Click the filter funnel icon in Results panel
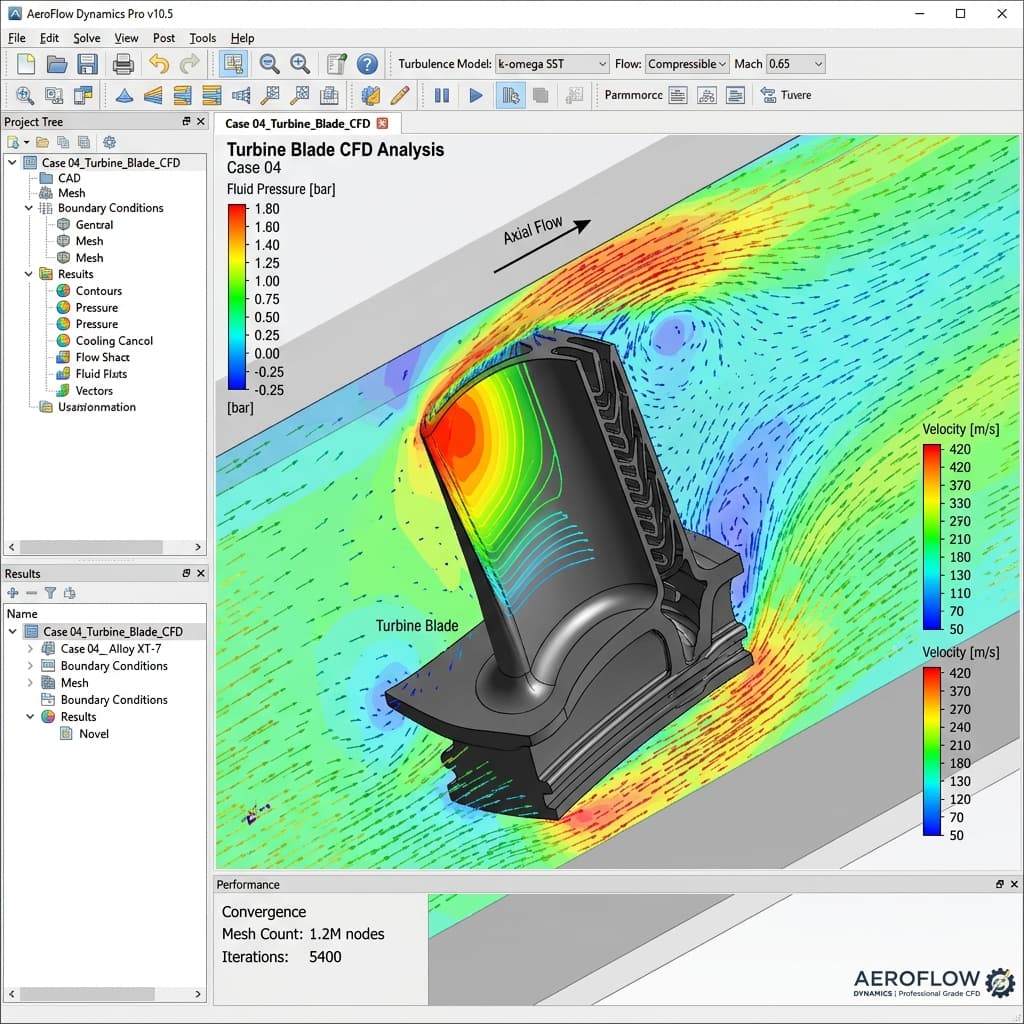This screenshot has height=1024, width=1024. tap(50, 593)
